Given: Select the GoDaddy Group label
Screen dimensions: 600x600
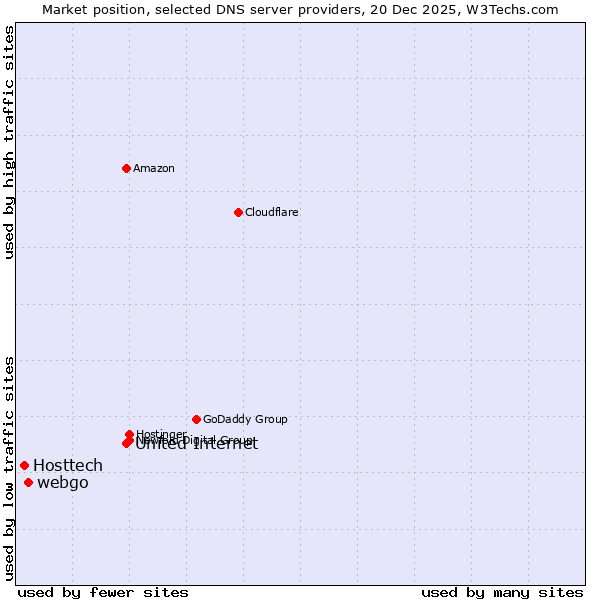Looking at the screenshot, I should (245, 419).
